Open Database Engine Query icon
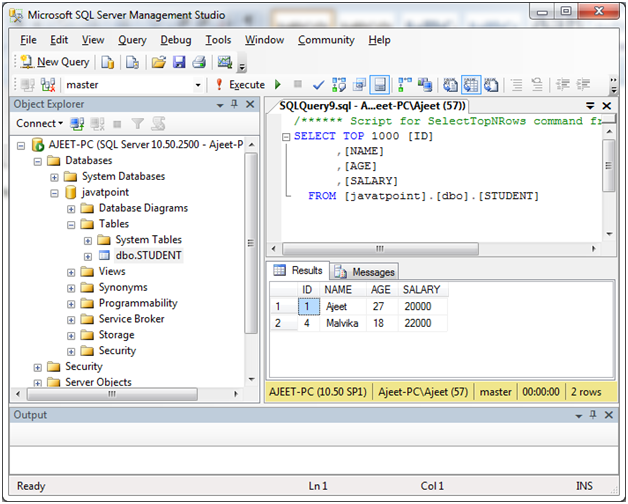 (x=107, y=62)
